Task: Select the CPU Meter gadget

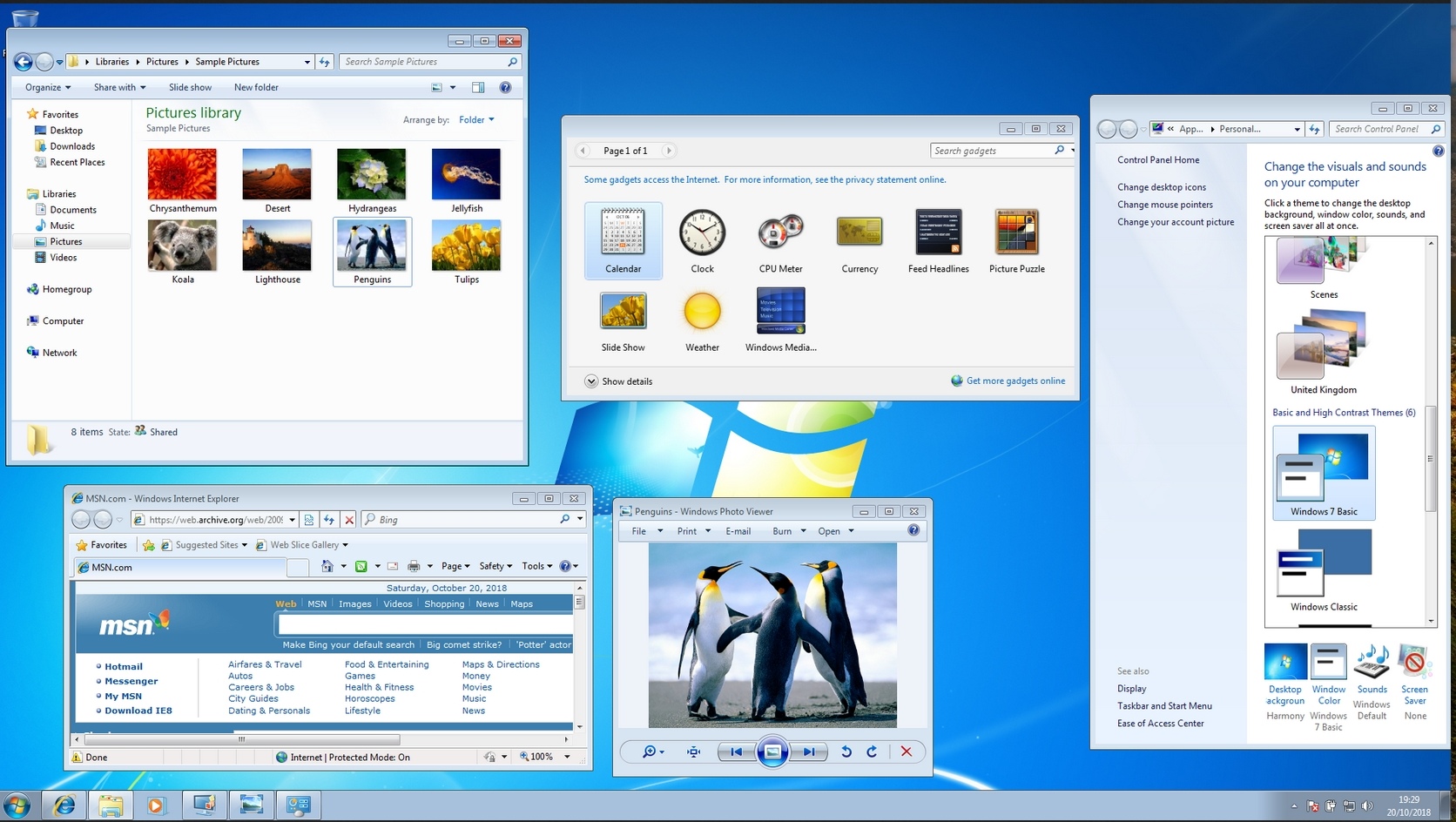Action: (x=780, y=241)
